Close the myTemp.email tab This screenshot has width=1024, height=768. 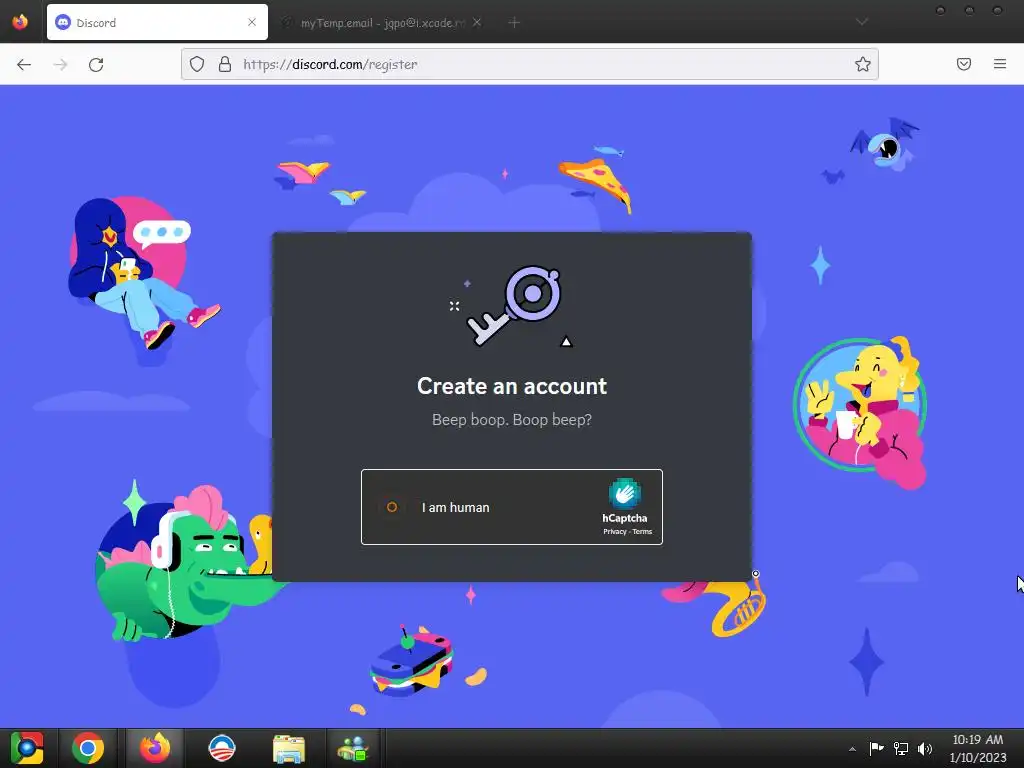click(477, 22)
